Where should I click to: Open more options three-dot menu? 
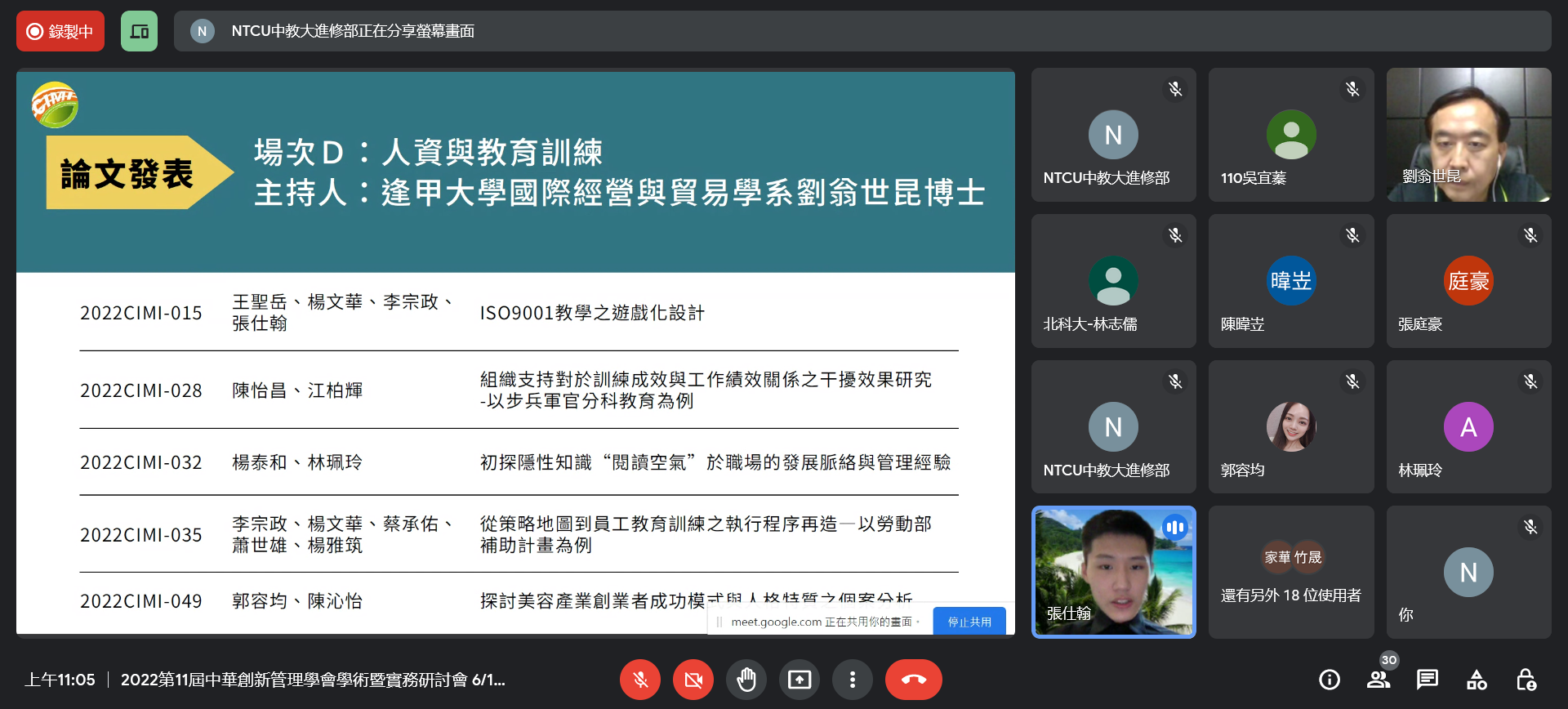852,680
